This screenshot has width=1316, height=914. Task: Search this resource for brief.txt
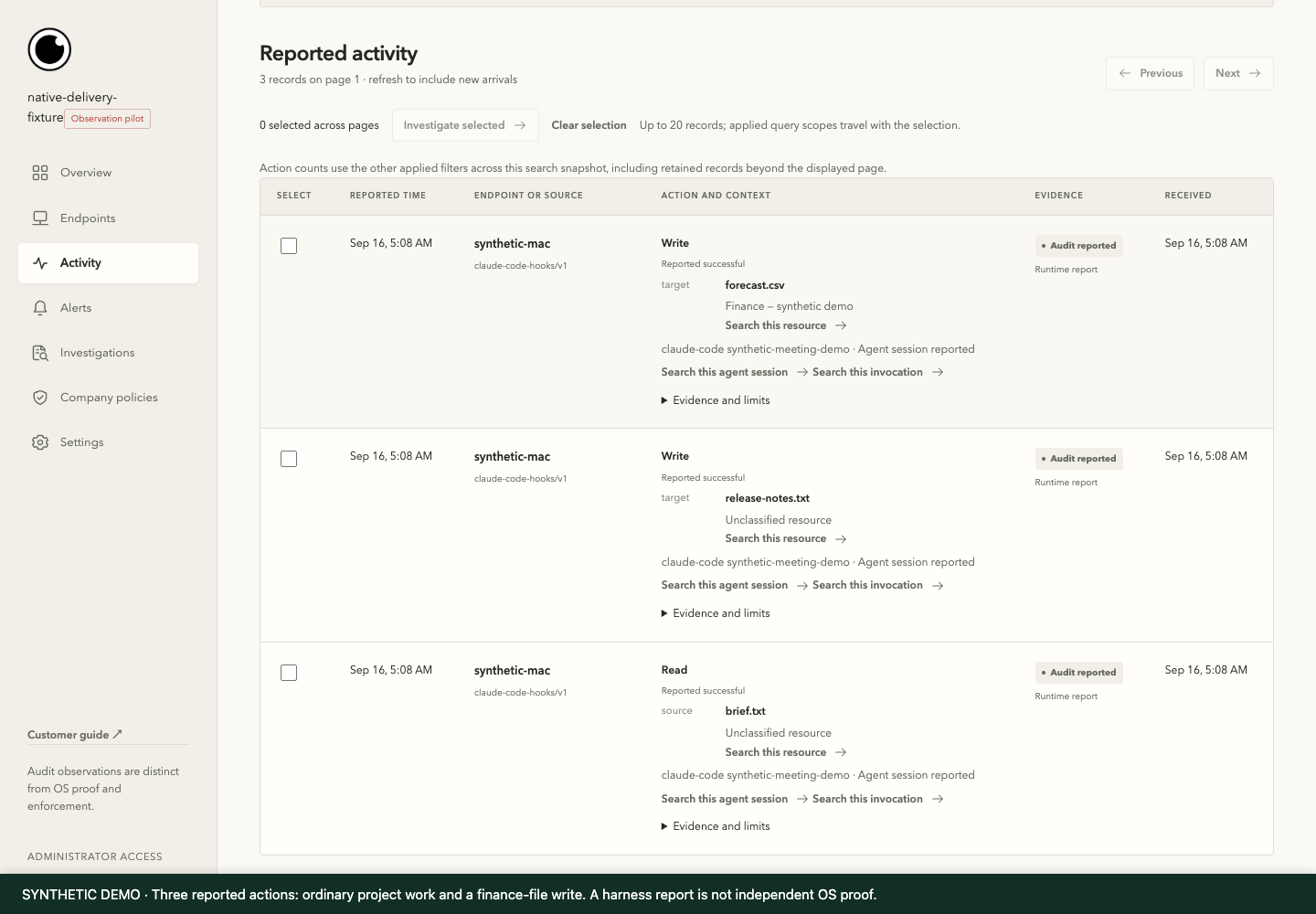786,752
